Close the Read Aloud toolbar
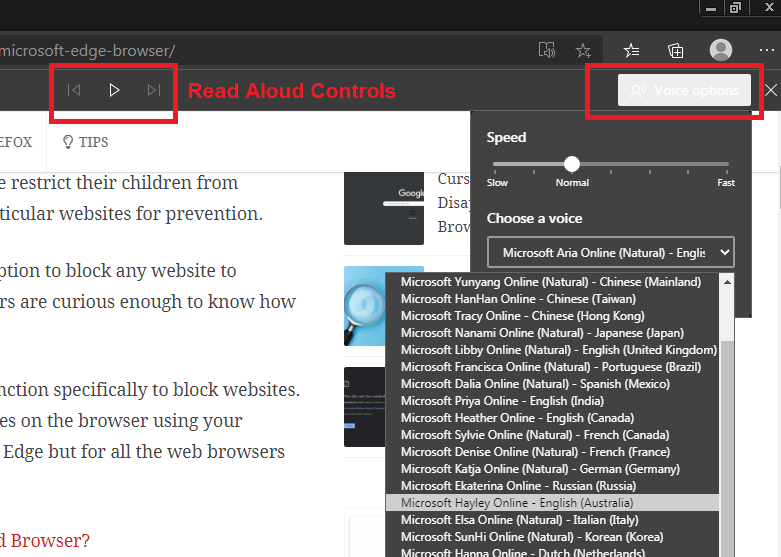The image size is (781, 557). point(771,90)
